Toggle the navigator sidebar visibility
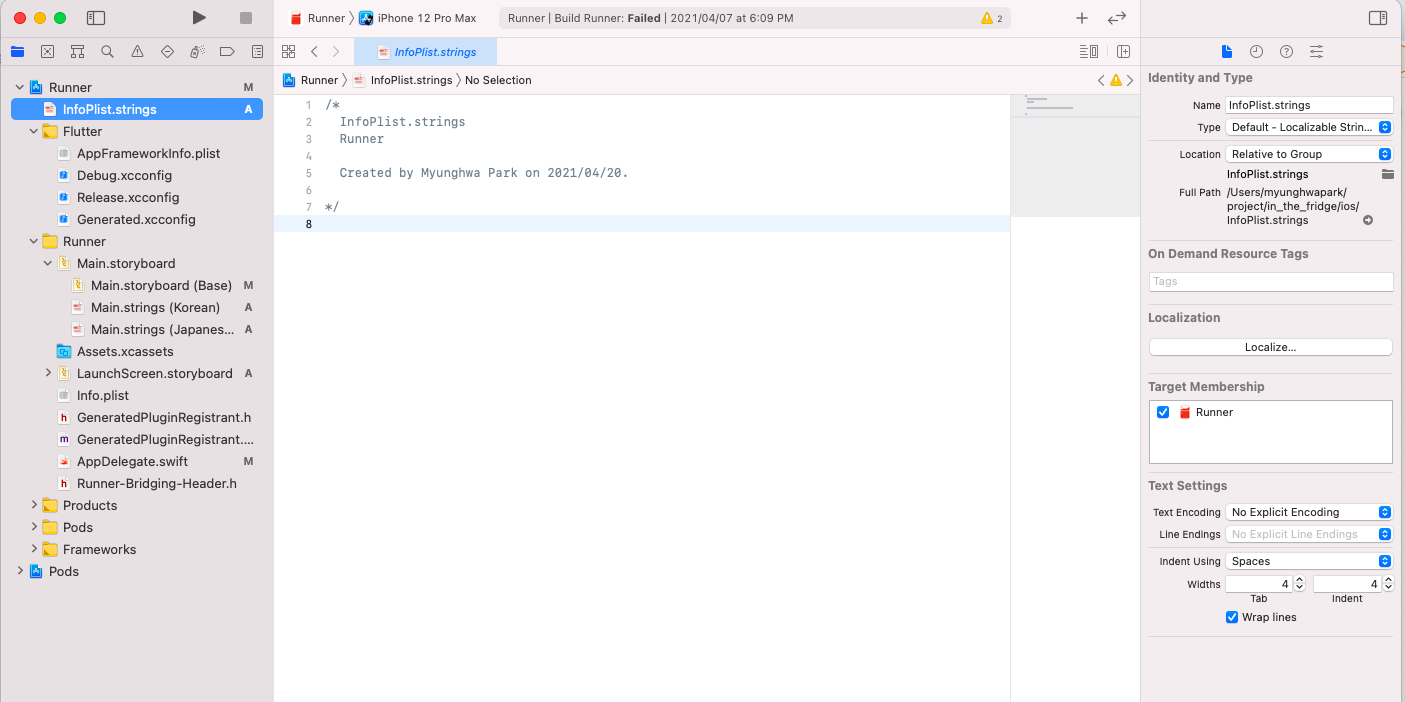 click(x=96, y=18)
